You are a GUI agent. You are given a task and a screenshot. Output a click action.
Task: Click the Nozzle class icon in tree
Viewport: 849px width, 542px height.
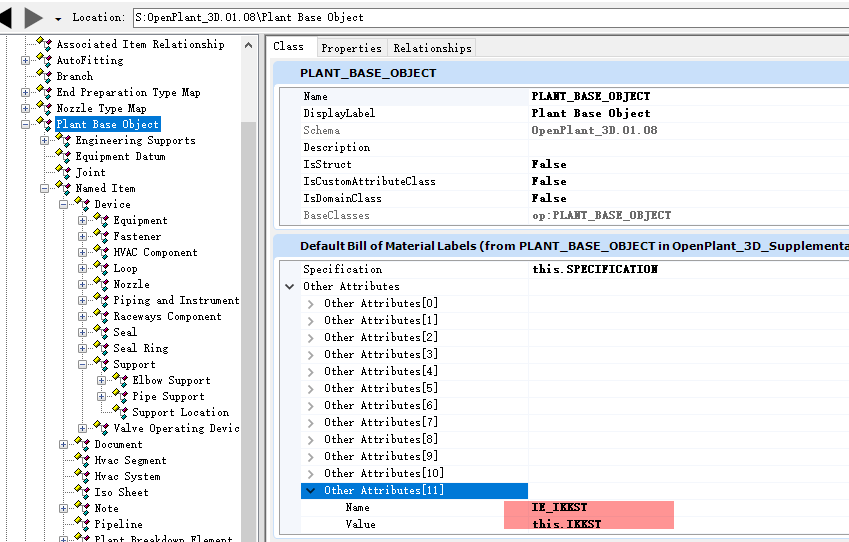[x=101, y=284]
